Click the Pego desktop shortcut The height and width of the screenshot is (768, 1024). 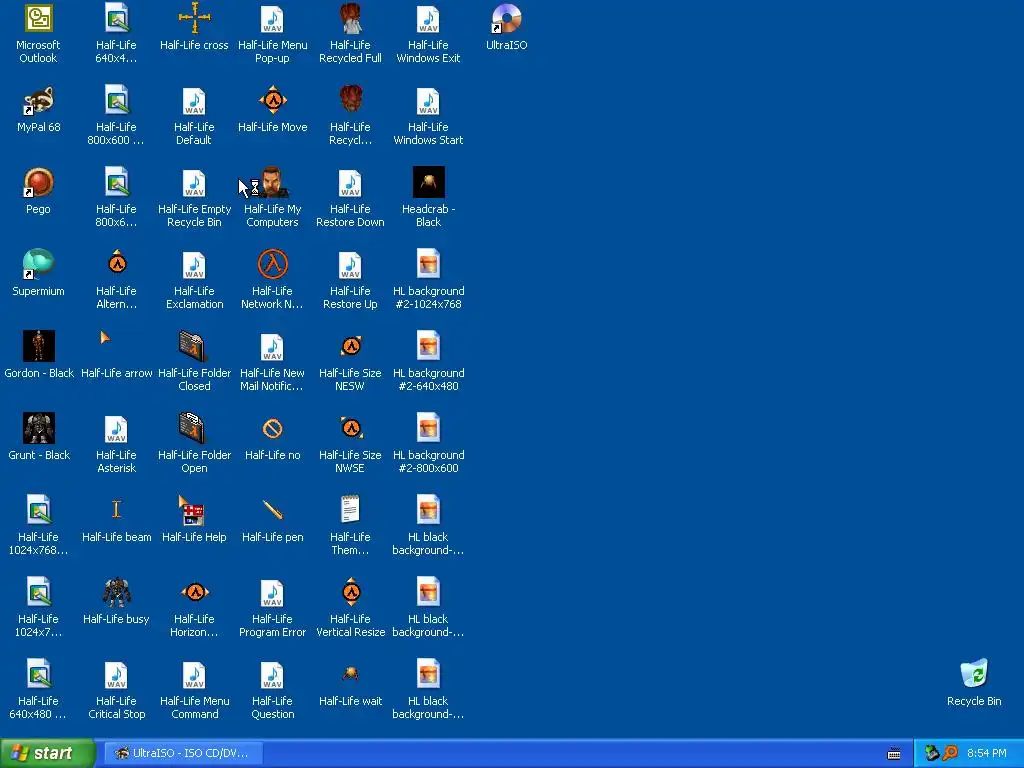tap(38, 191)
